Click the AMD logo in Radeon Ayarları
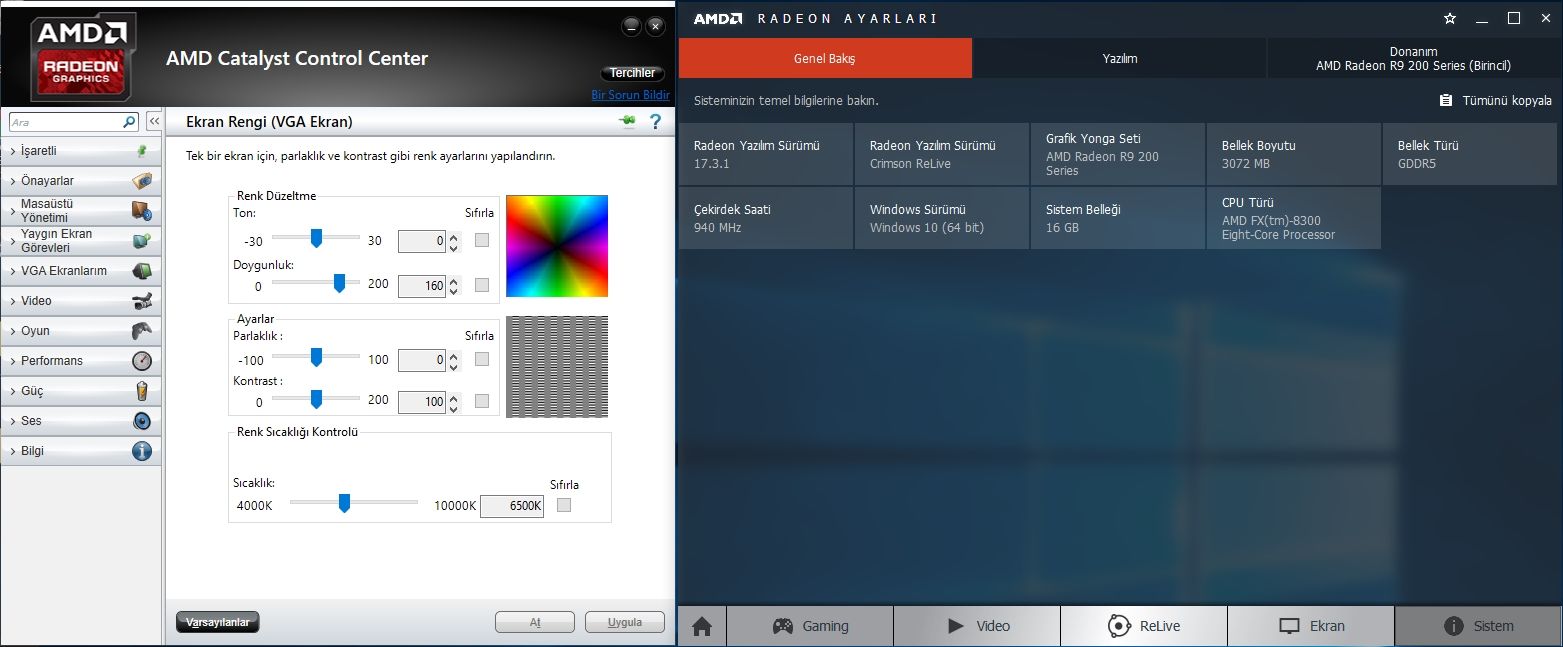The width and height of the screenshot is (1563, 647). [x=718, y=19]
